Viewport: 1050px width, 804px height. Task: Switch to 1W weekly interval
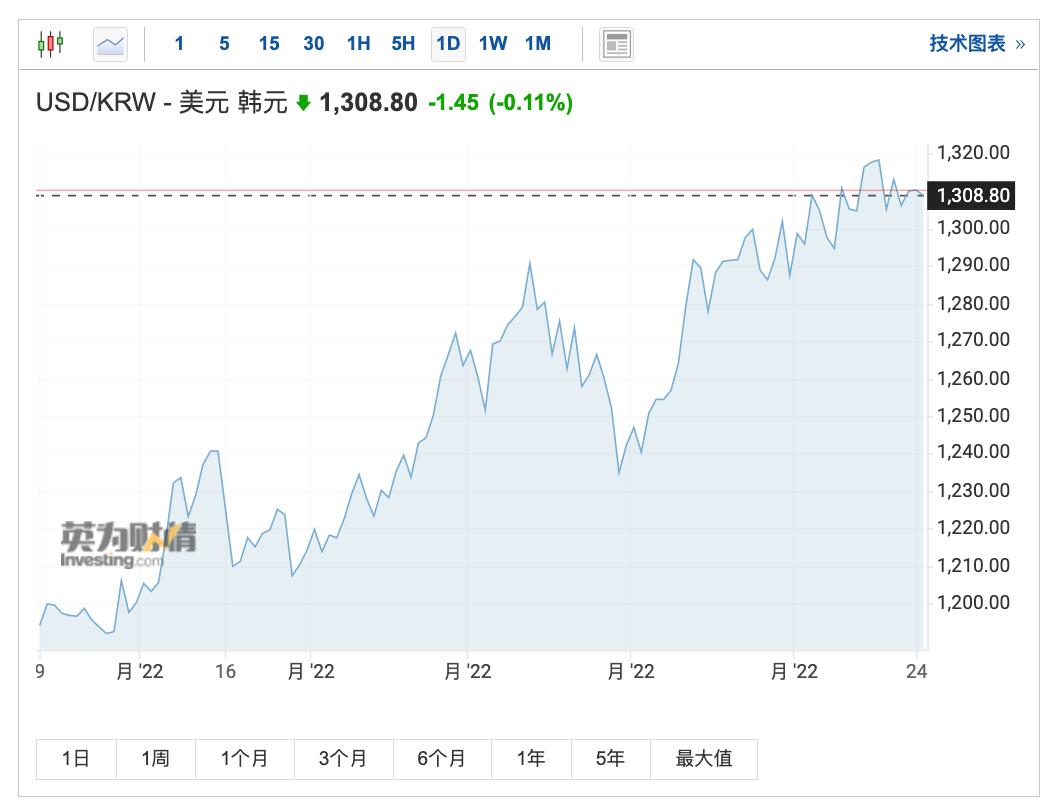[493, 44]
